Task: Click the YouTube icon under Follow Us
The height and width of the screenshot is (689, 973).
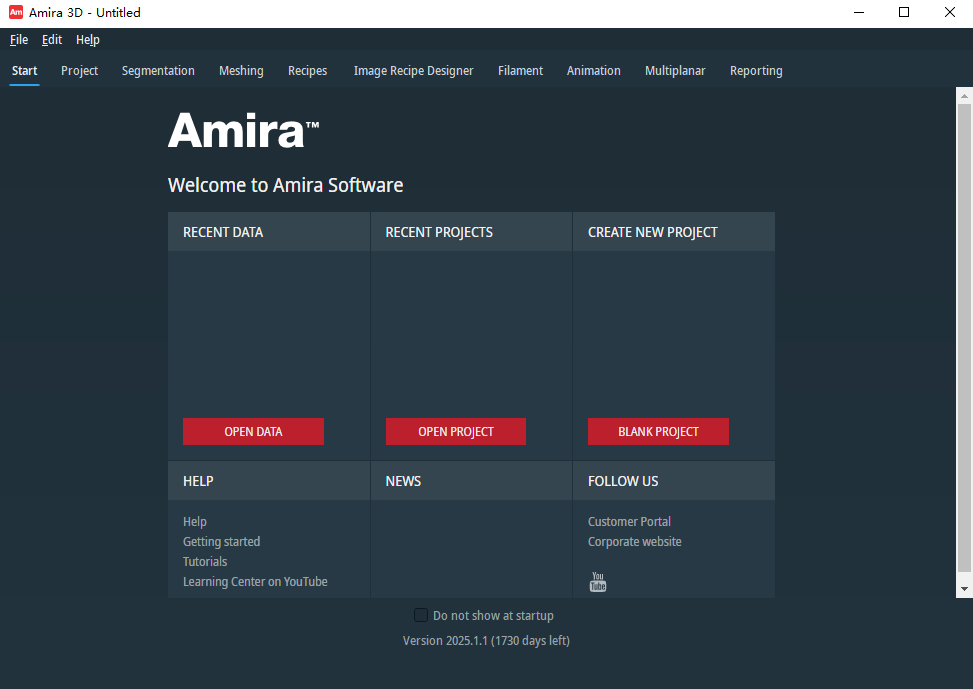Action: pos(598,582)
